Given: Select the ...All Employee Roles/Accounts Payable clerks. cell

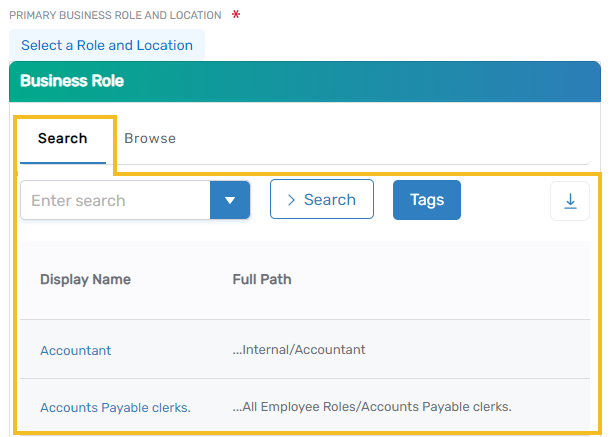Looking at the screenshot, I should point(372,407).
